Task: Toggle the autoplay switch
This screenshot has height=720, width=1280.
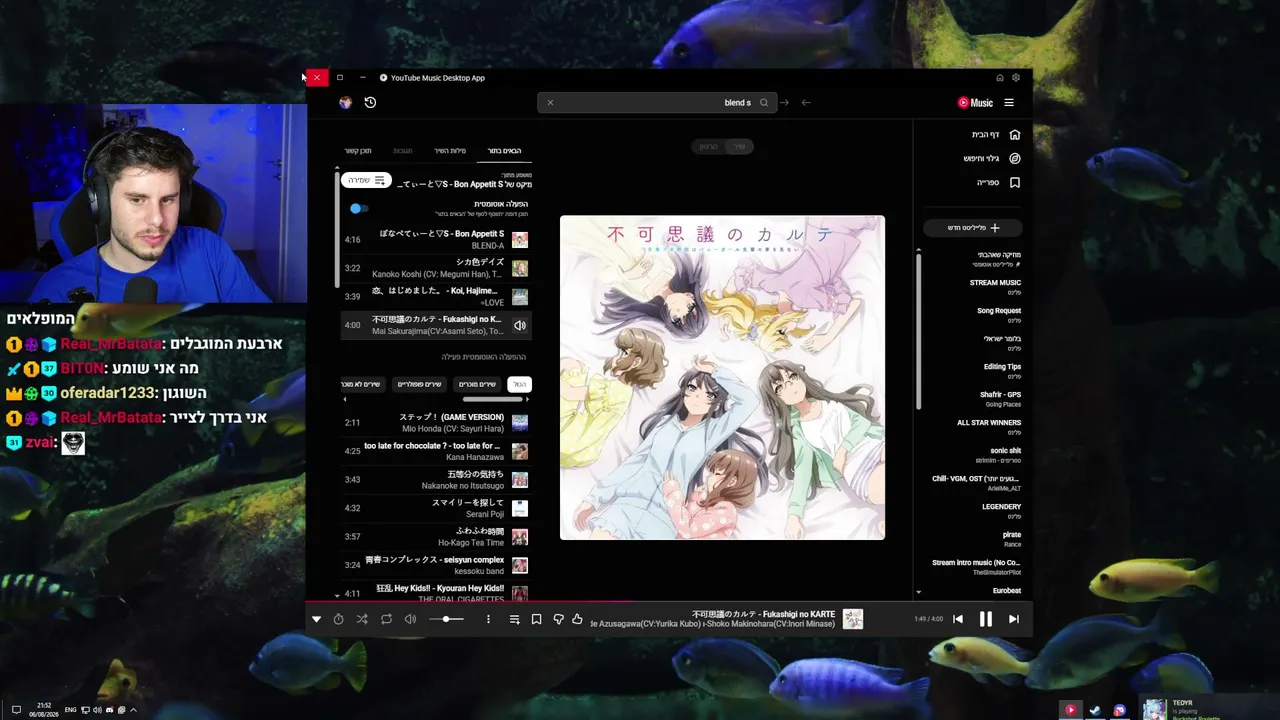Action: click(x=359, y=208)
